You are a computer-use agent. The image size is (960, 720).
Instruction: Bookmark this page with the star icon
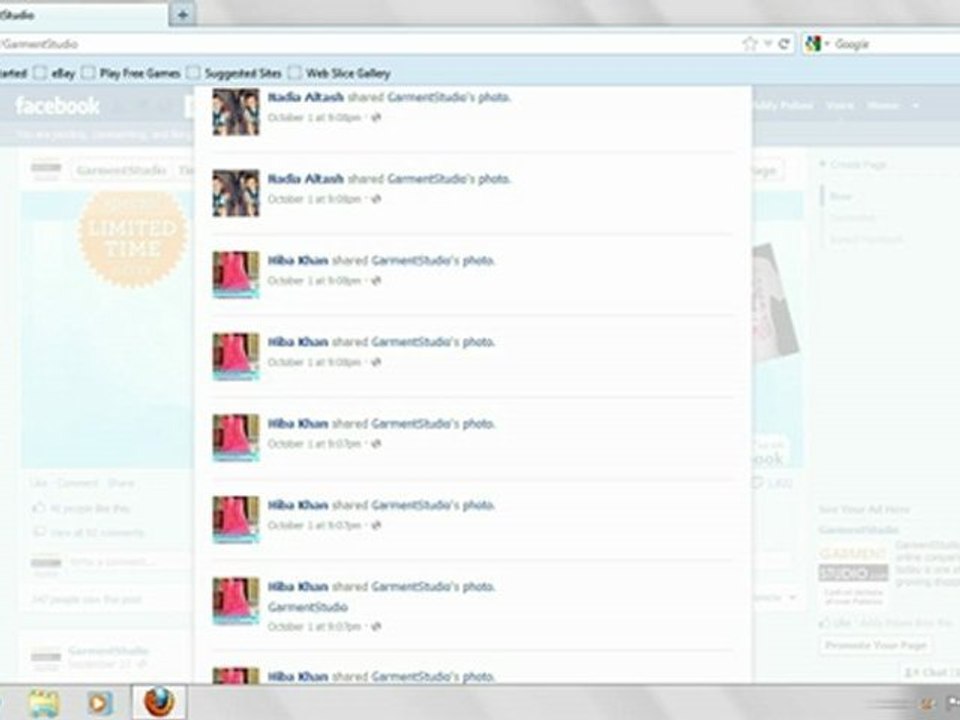[x=750, y=43]
